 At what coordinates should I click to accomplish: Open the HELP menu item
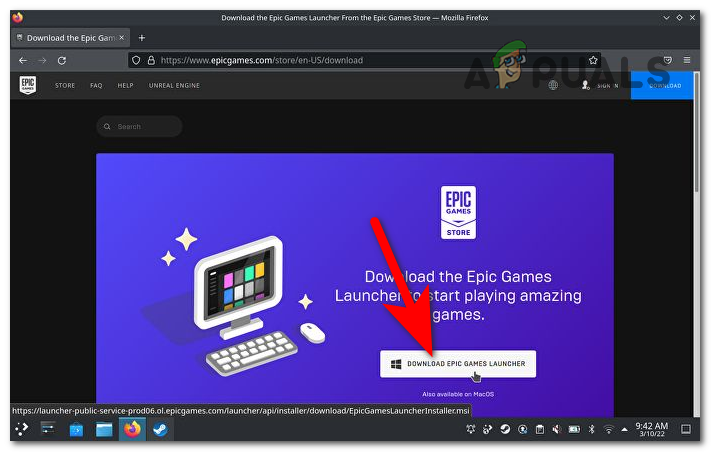125,85
